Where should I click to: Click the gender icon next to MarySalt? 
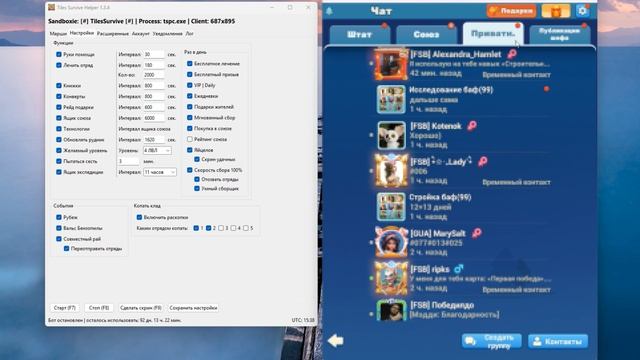[476, 233]
